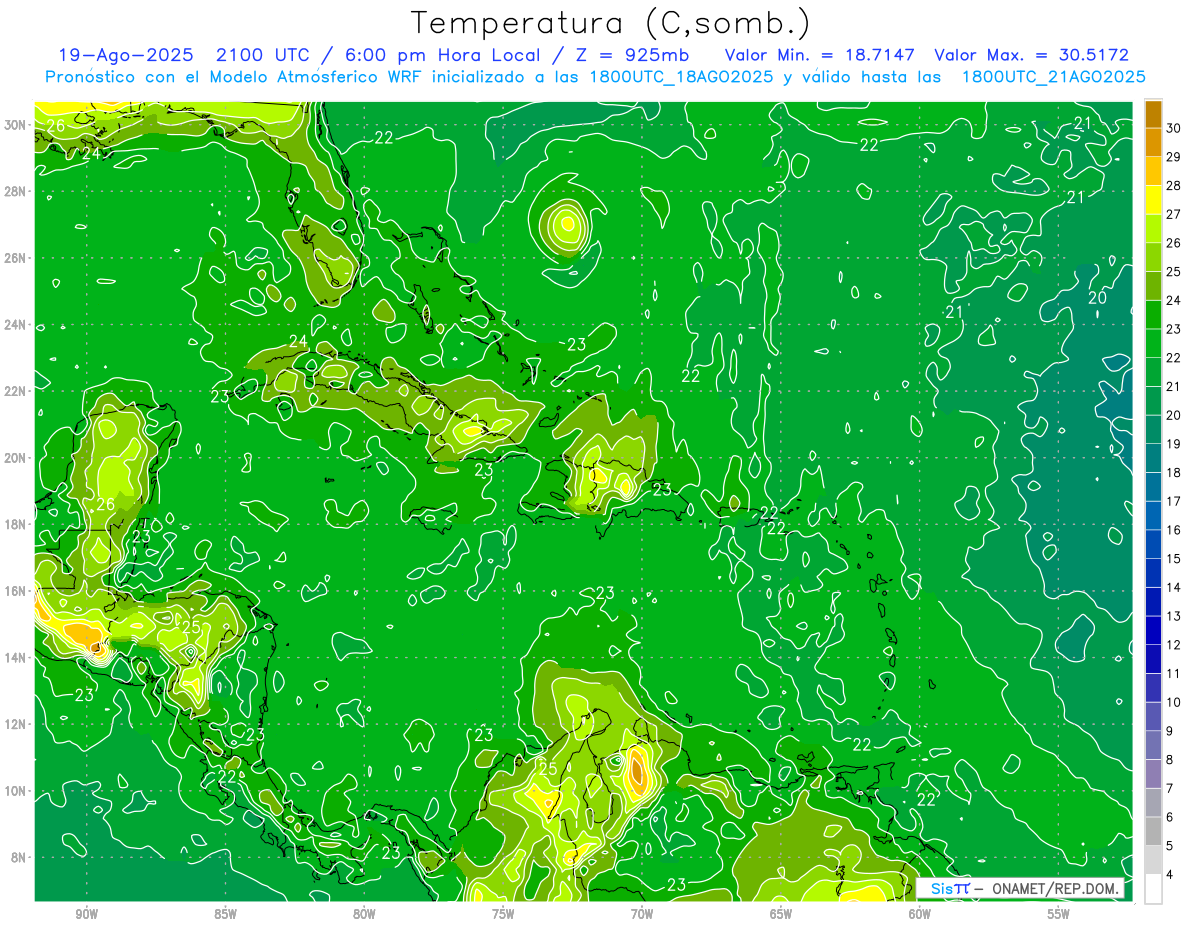Click the '24N' latitude axis label

pos(16,325)
